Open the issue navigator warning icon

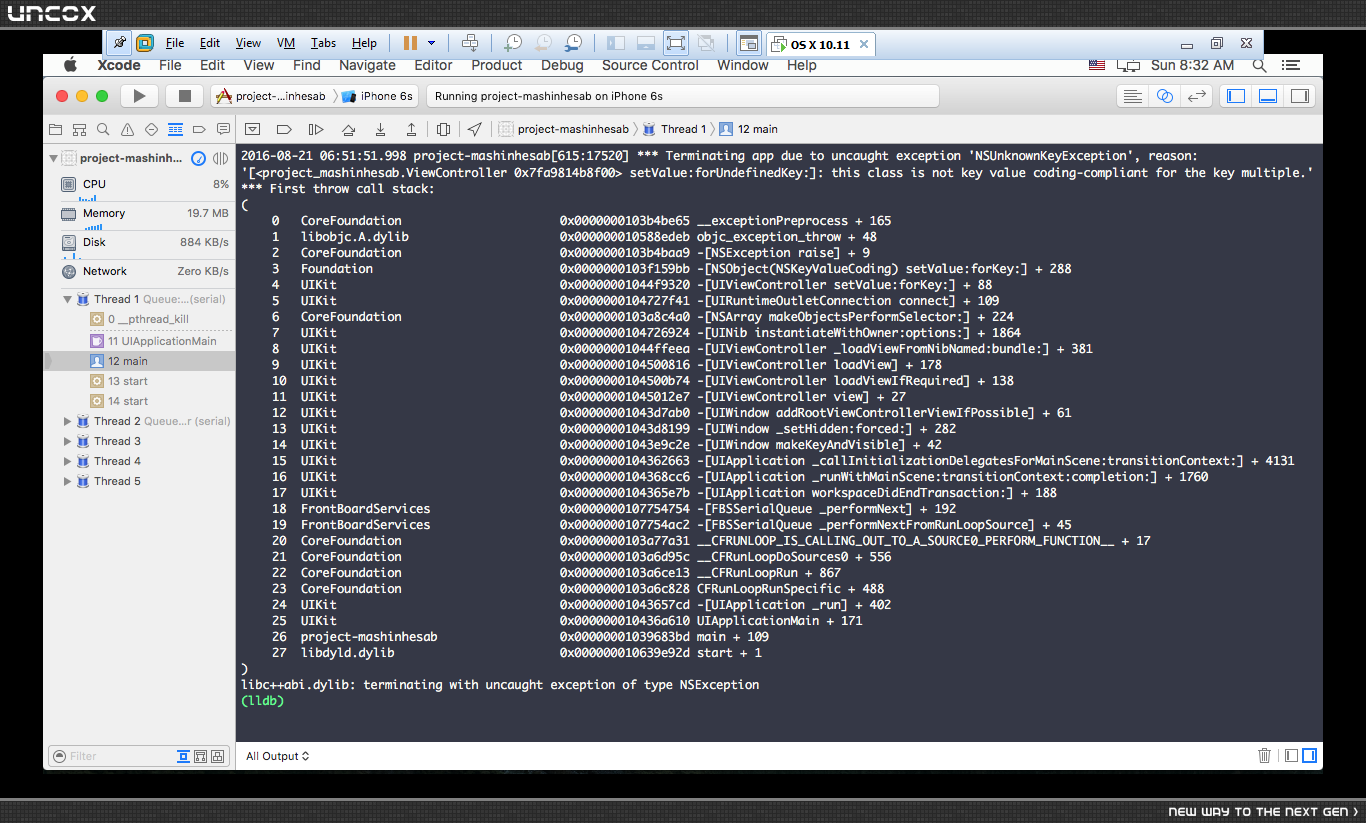point(127,129)
